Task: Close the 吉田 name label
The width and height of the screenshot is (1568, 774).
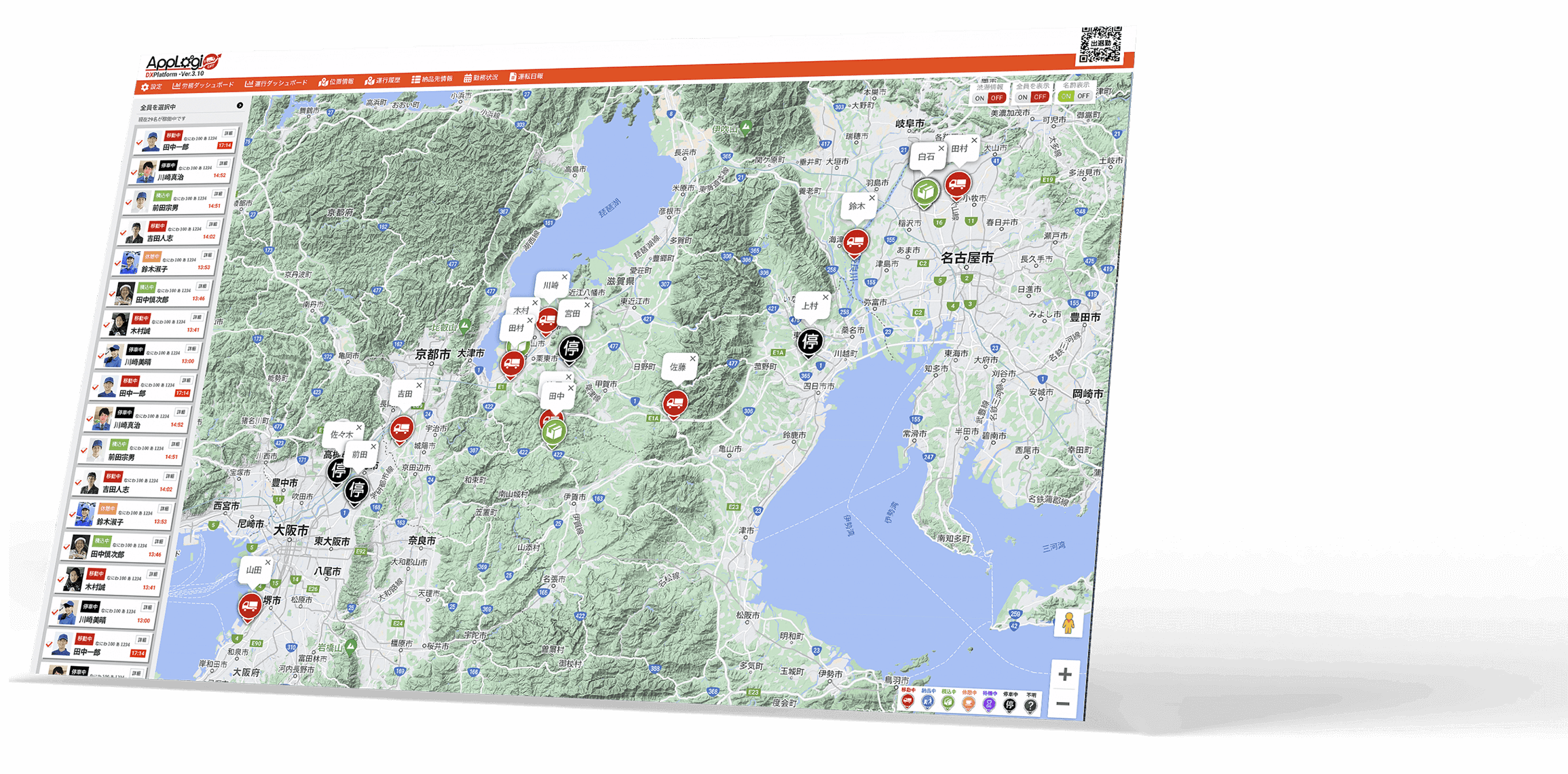Action: click(419, 385)
